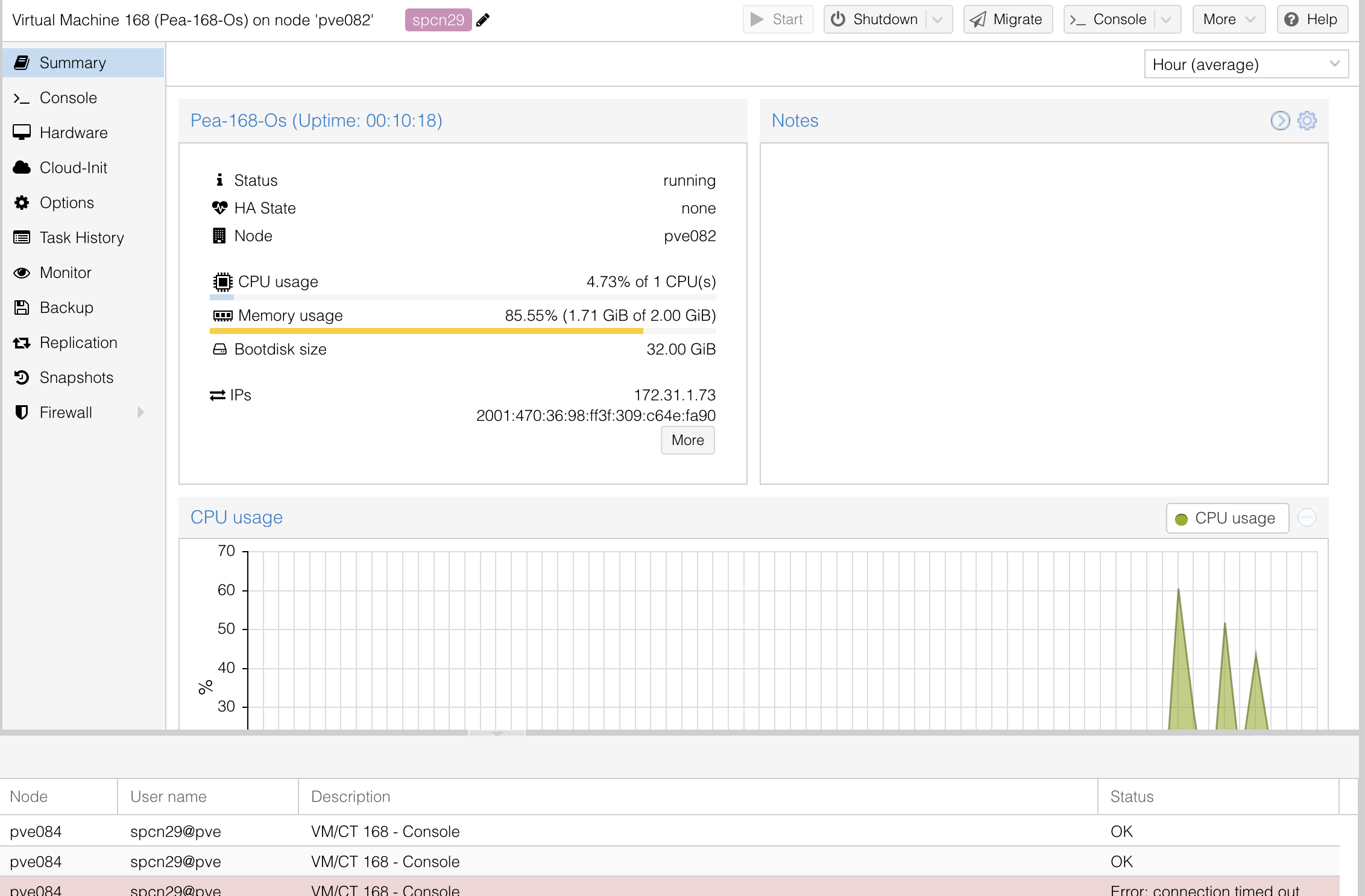Expand the Firewall submenu arrow

click(140, 412)
